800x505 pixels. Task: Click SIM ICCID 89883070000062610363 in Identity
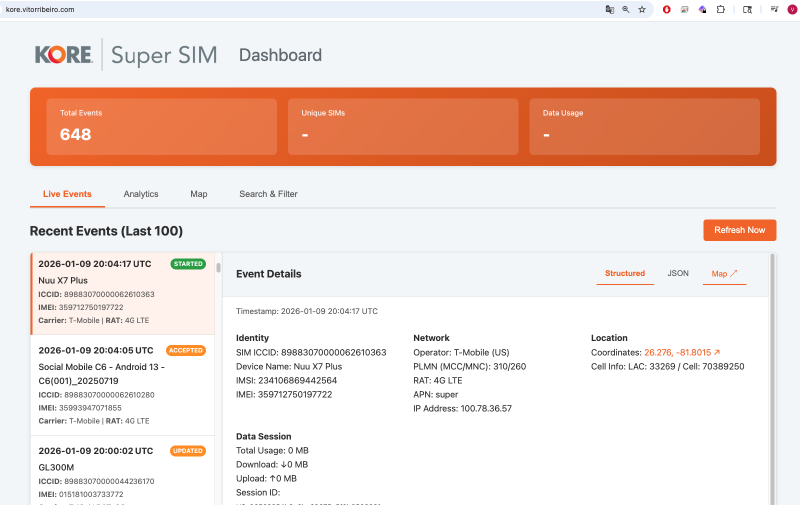tap(311, 352)
